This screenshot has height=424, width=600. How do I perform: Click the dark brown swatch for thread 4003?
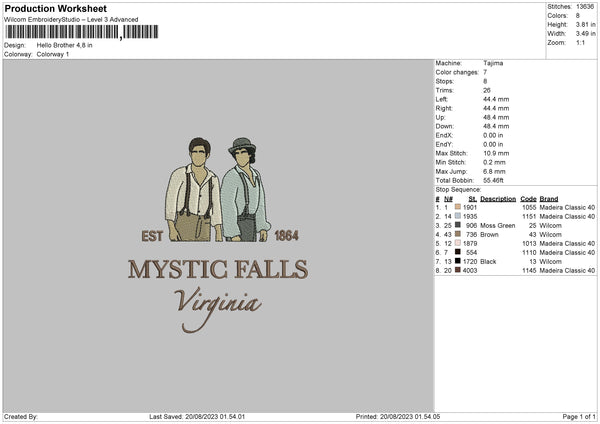click(x=458, y=270)
